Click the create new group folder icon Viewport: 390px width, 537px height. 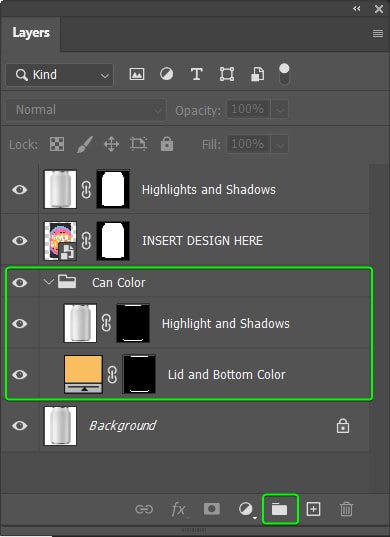(279, 509)
